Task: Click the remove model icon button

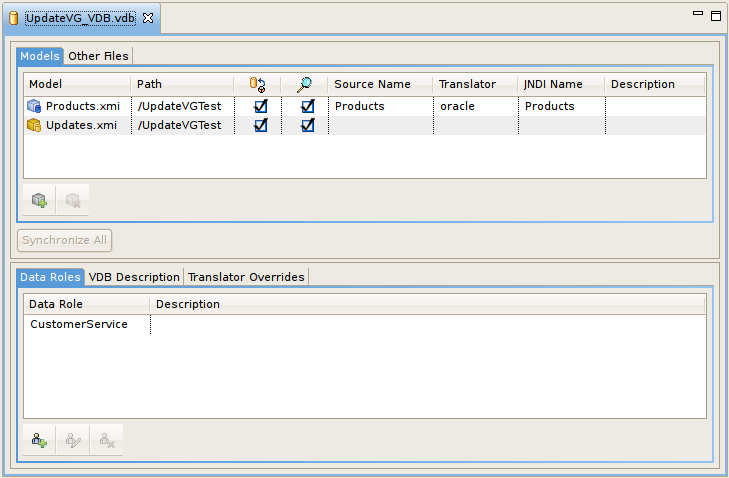Action: click(73, 200)
